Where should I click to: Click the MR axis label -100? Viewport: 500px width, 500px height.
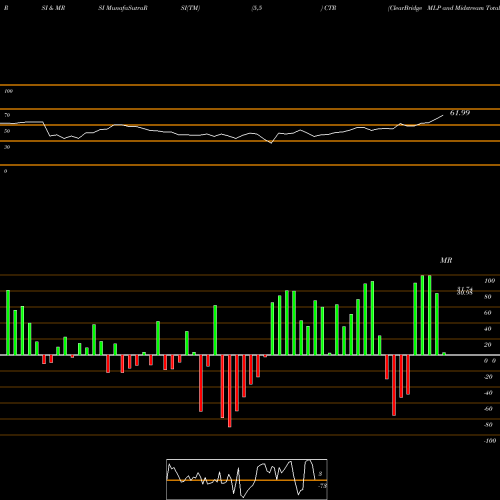click(x=490, y=441)
